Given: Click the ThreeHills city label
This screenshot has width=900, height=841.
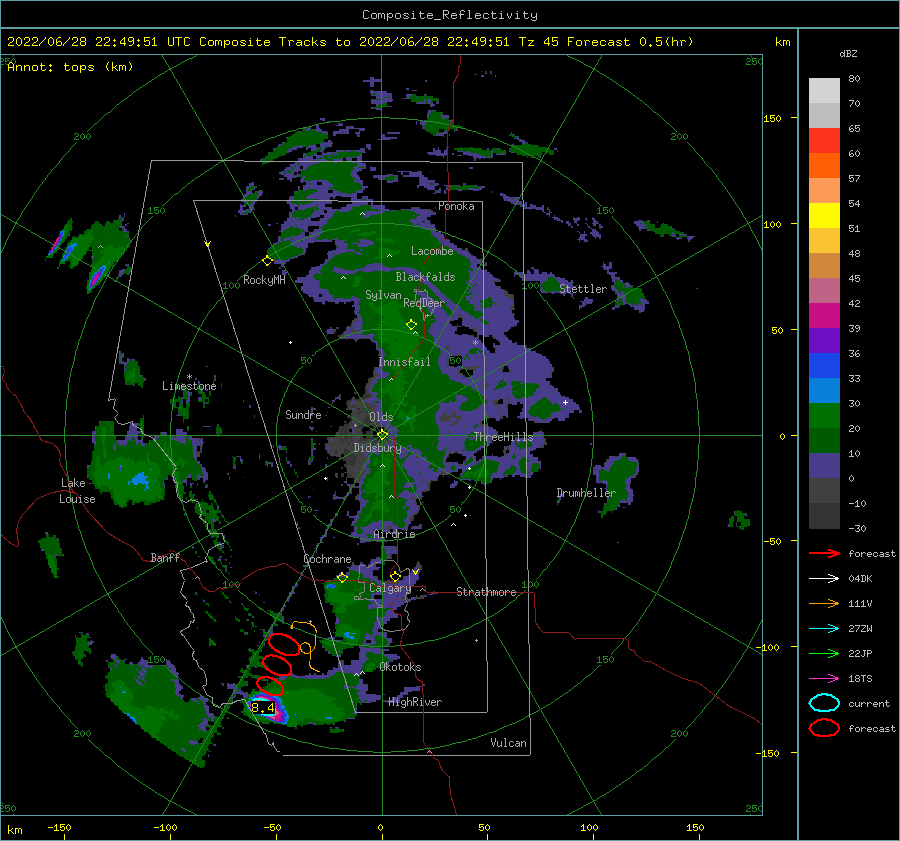Looking at the screenshot, I should point(503,437).
